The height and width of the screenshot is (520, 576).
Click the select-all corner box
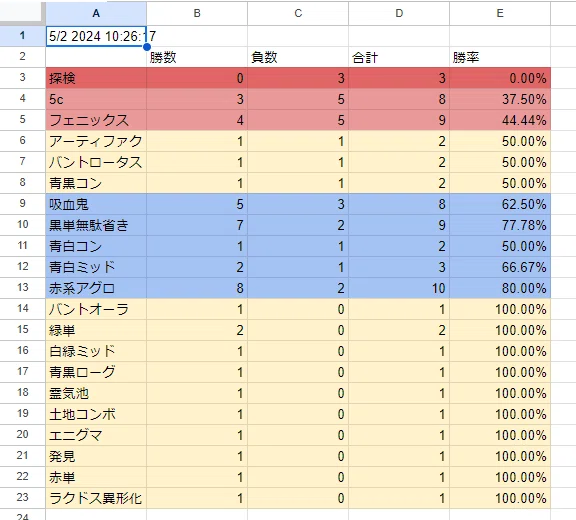22,13
